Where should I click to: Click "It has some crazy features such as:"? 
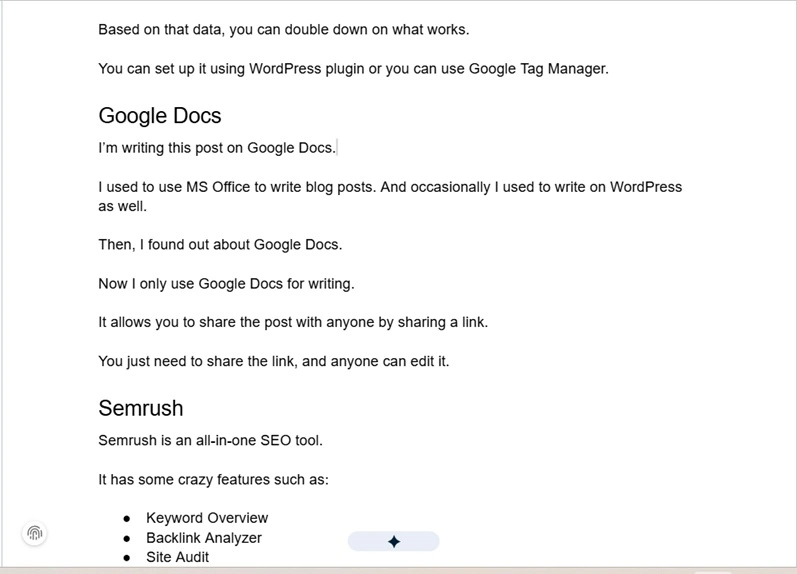[x=213, y=479]
